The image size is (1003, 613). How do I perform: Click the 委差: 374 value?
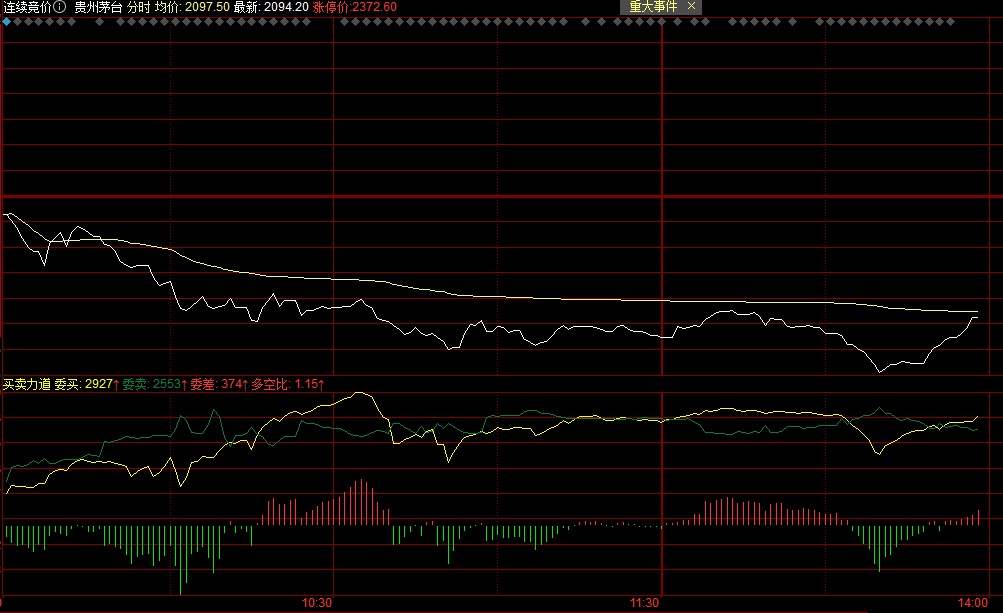click(x=219, y=384)
